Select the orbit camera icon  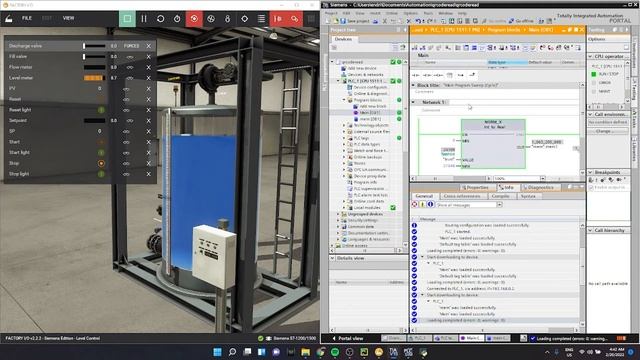(x=211, y=19)
